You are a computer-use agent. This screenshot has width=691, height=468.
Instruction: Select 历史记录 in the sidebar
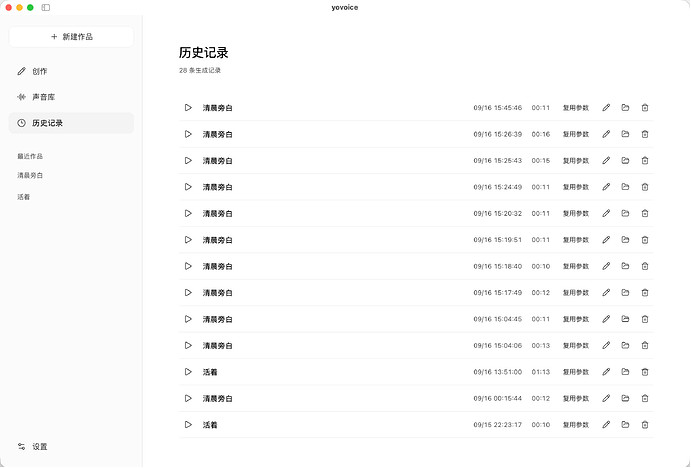(71, 123)
